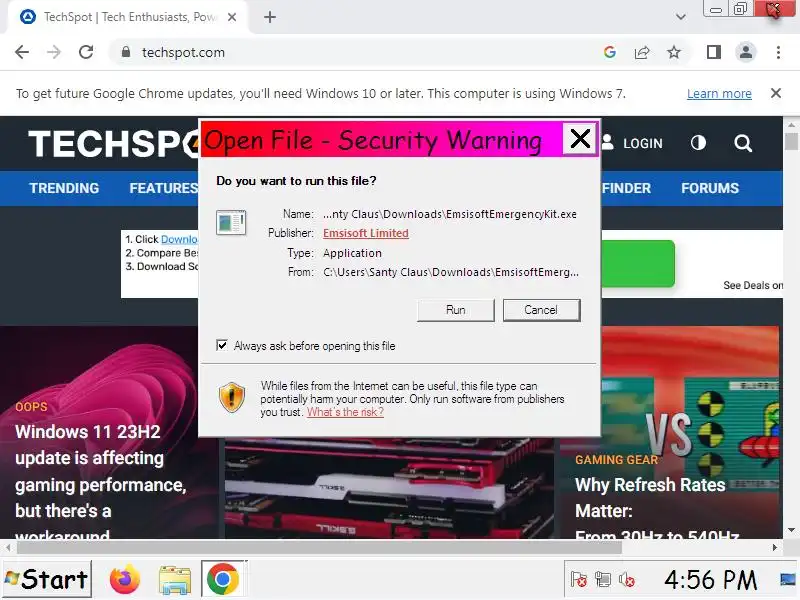Screen dimensions: 800x600
Task: Open the FINDER menu item
Action: tap(626, 188)
